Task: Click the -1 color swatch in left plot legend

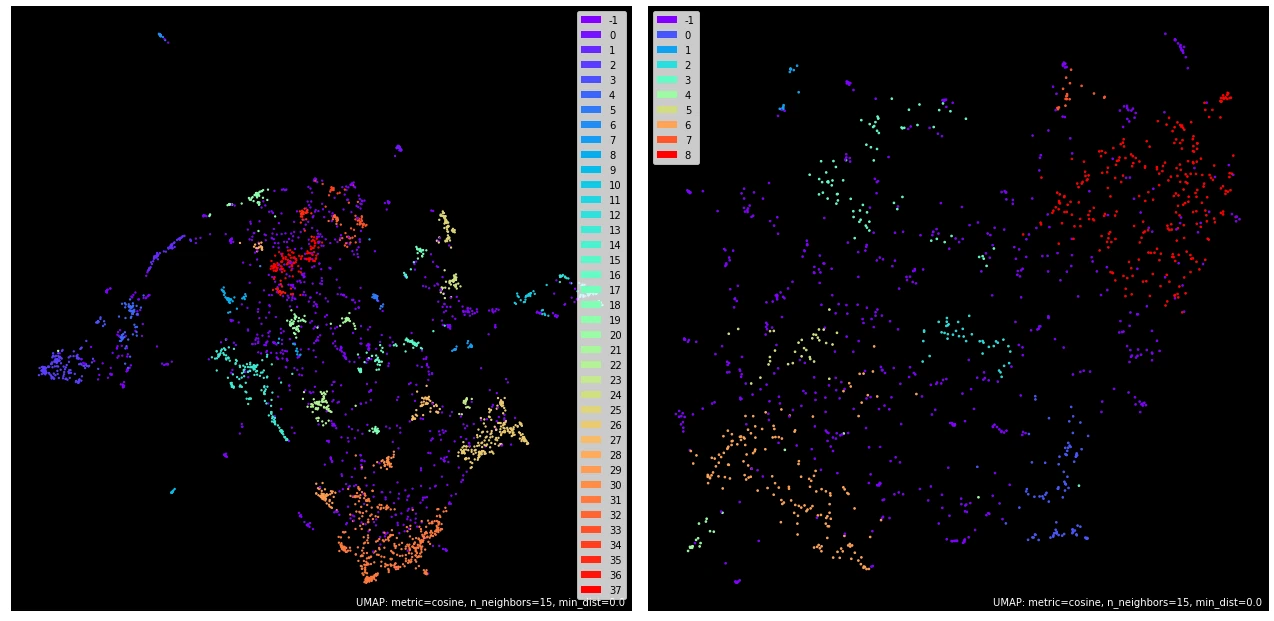Action: [x=591, y=20]
